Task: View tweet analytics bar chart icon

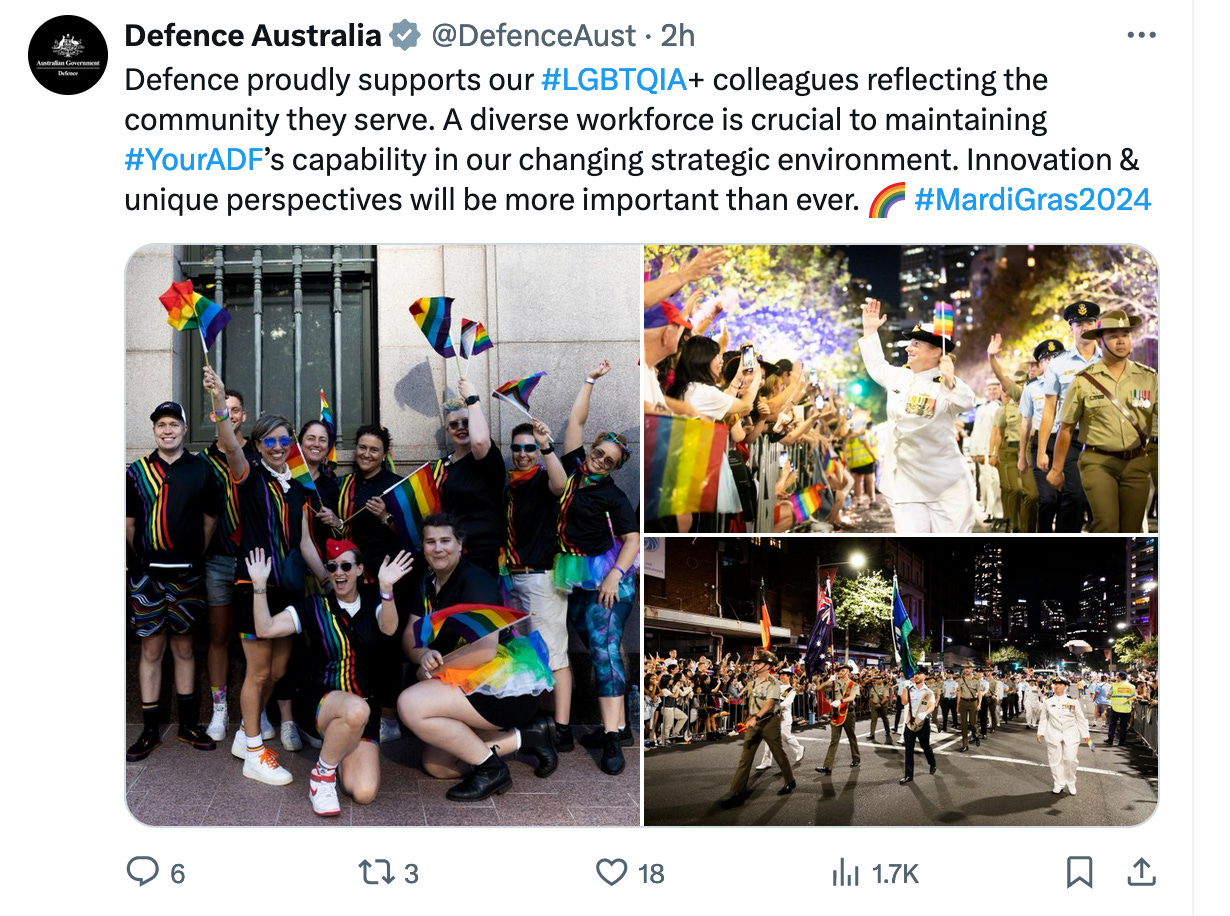Action: click(x=845, y=873)
